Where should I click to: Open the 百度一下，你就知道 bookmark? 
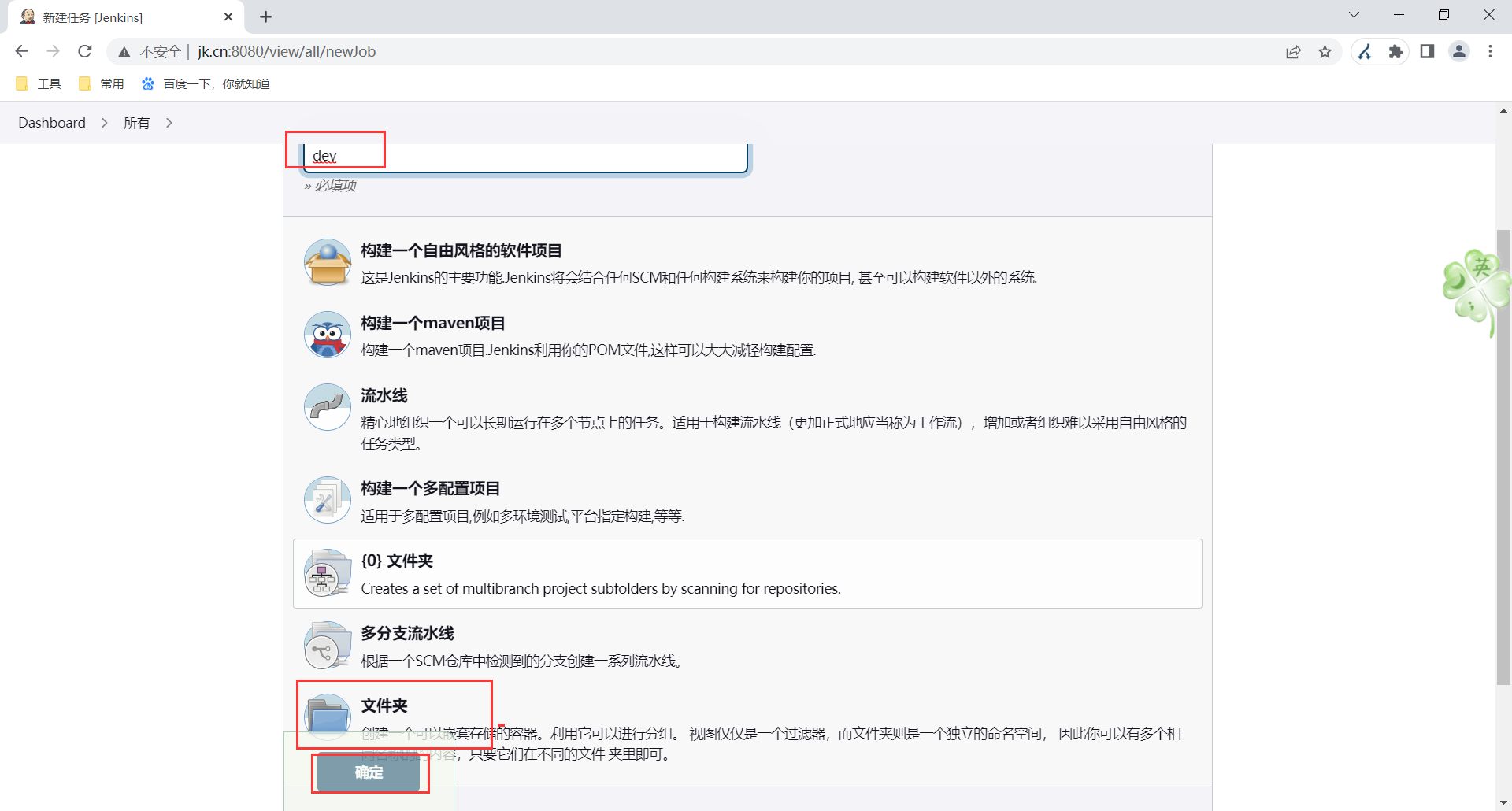pyautogui.click(x=206, y=83)
